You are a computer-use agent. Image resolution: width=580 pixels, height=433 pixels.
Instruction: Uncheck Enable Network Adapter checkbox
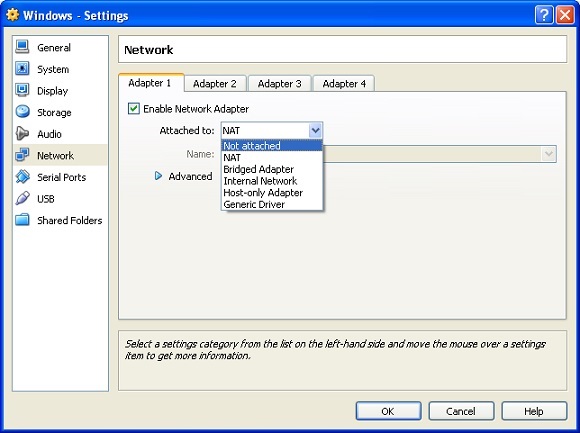tap(134, 109)
